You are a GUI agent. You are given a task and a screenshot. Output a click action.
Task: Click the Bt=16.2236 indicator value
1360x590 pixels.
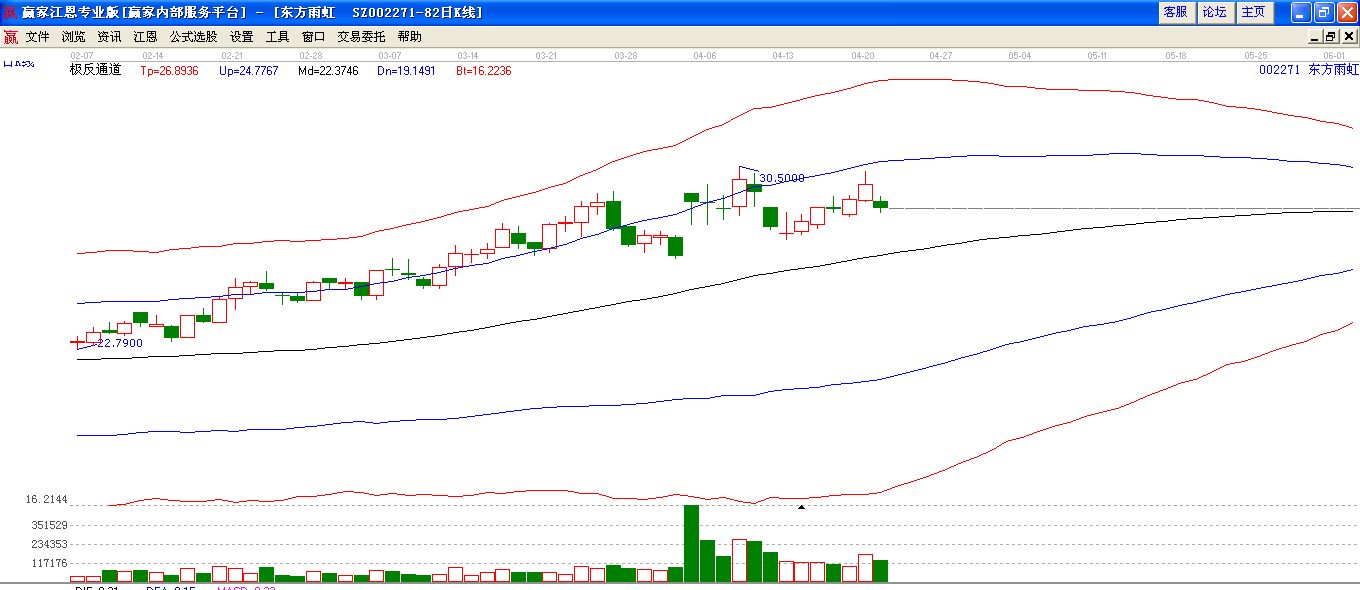pyautogui.click(x=484, y=71)
